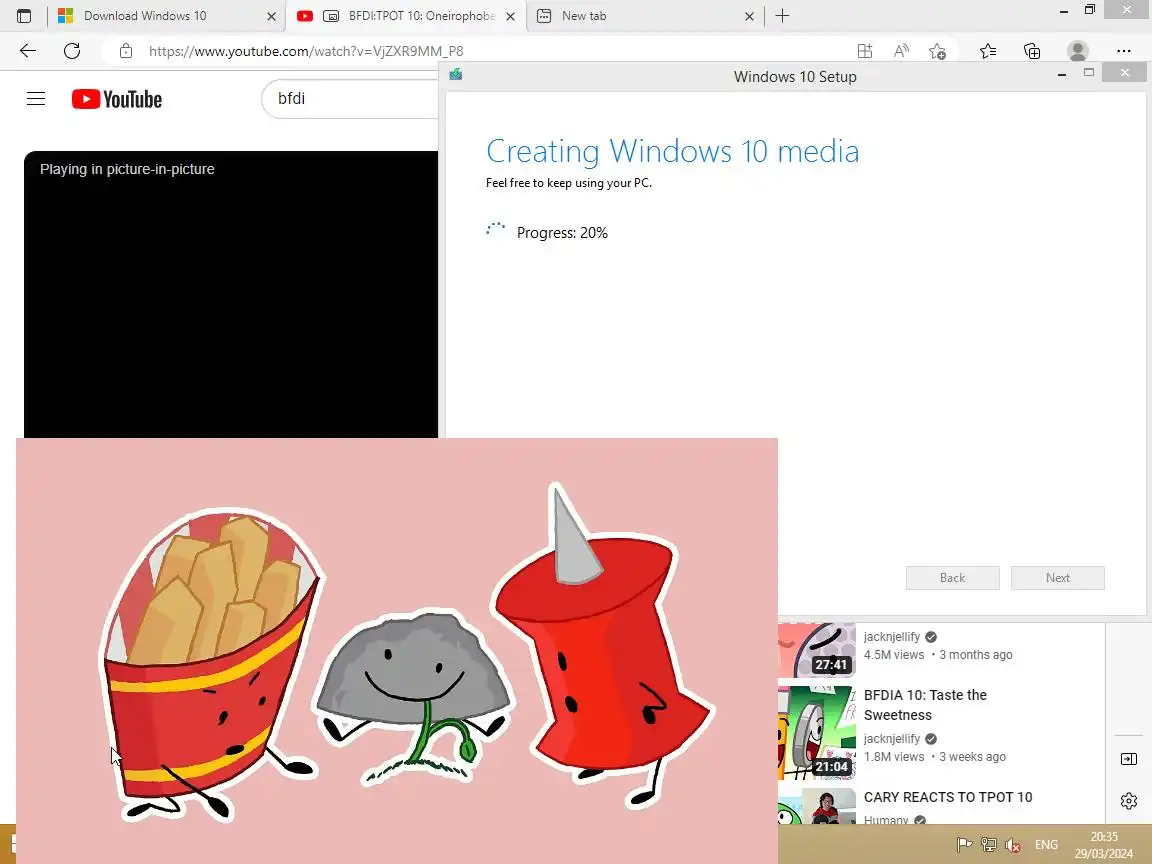This screenshot has height=864, width=1152.
Task: Click the Progress: 20% text
Action: [x=562, y=233]
